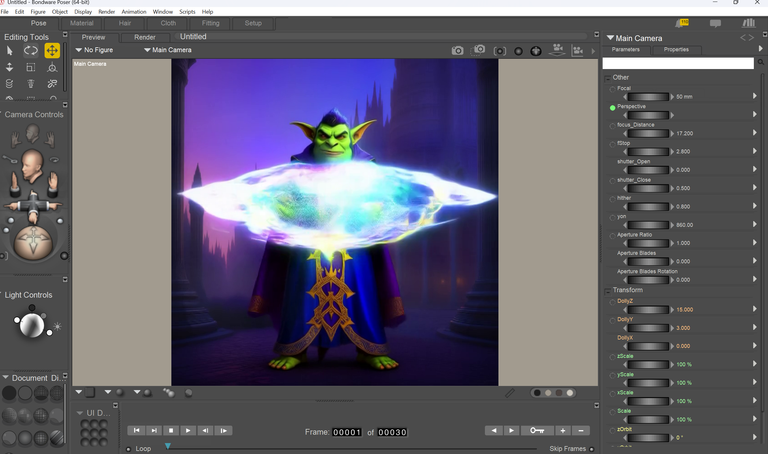Click the camera move XY crossed-arms control
The width and height of the screenshot is (768, 454).
click(x=33, y=206)
